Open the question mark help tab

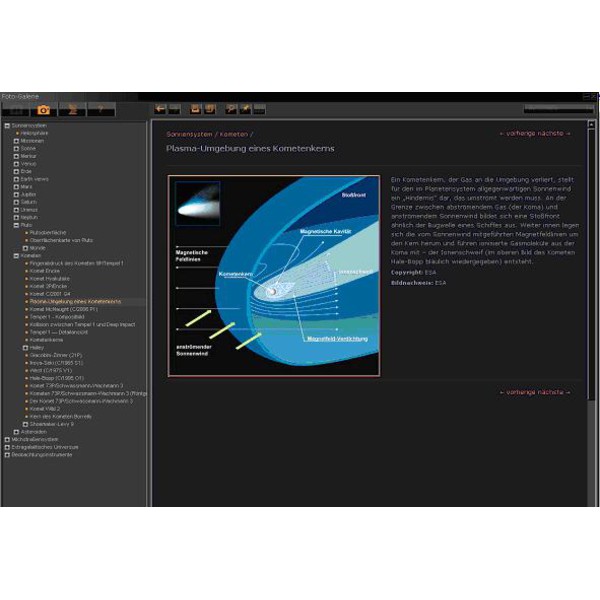click(101, 110)
